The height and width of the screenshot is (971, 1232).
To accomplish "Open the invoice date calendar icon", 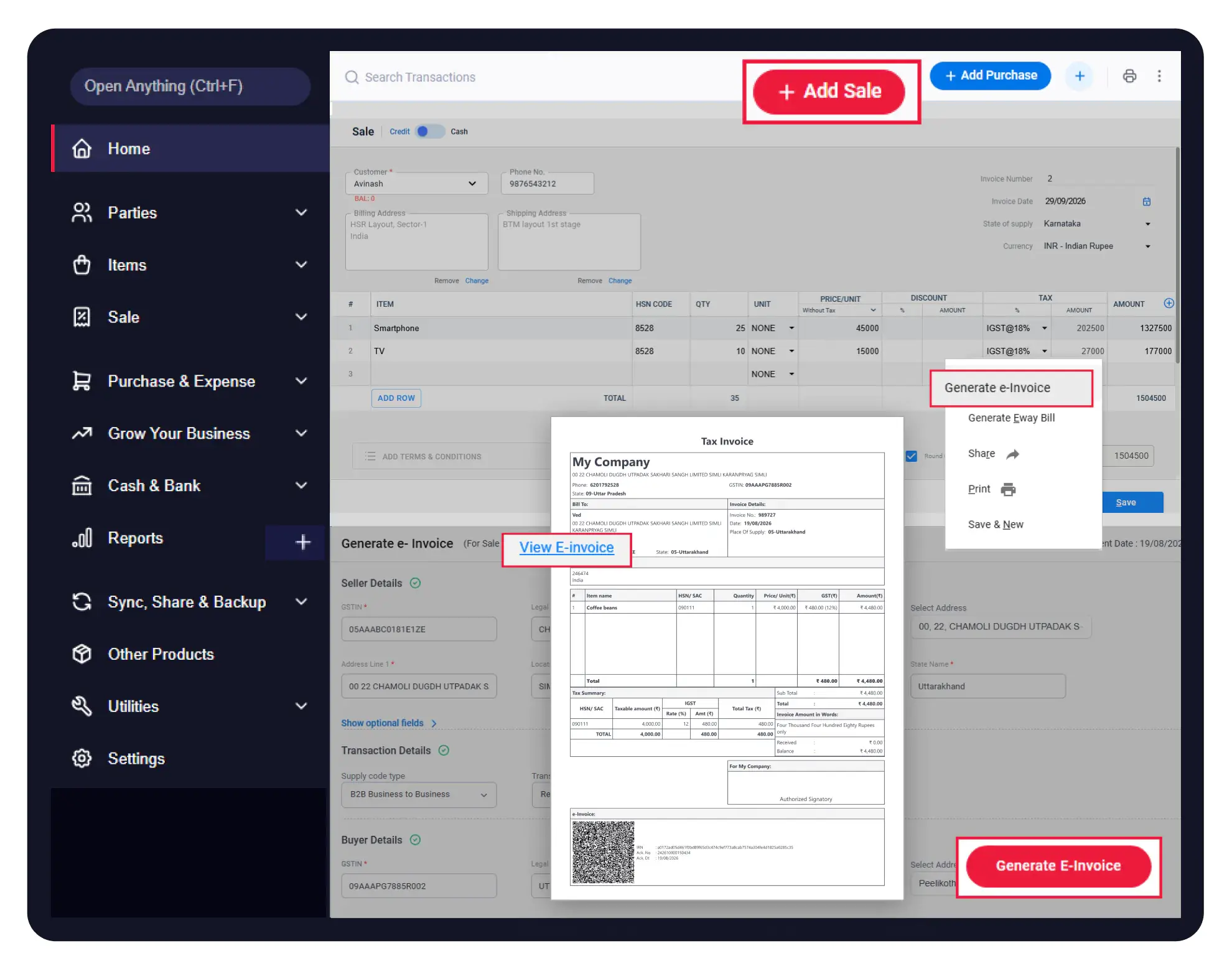I will (1146, 201).
